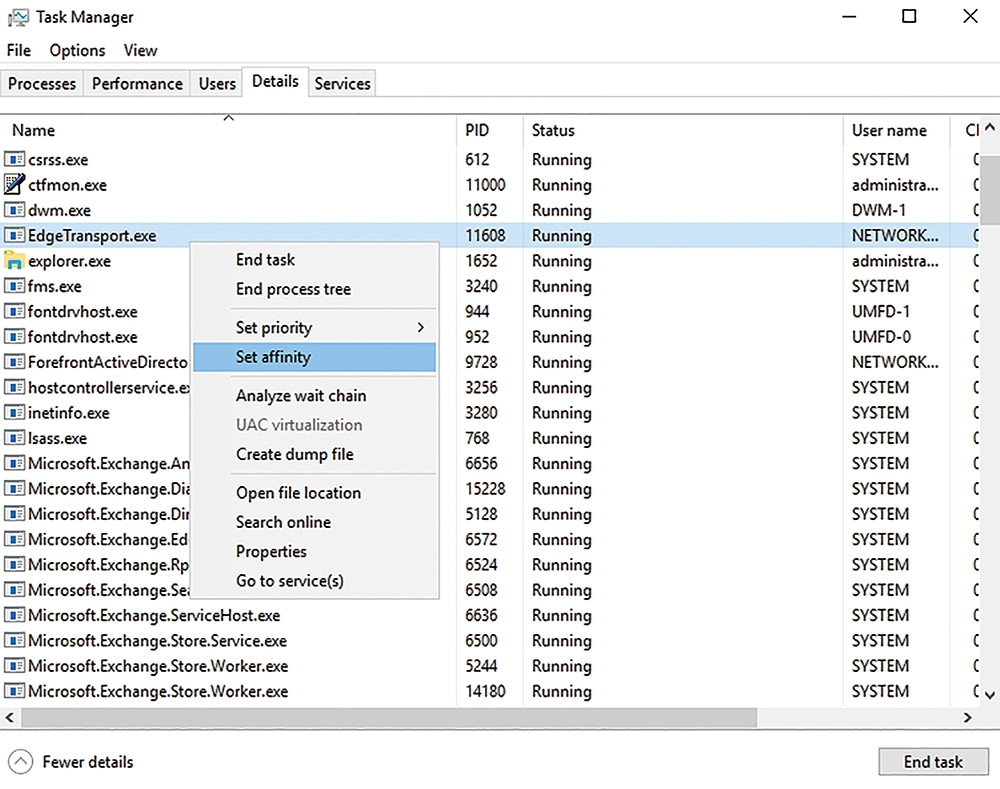Click the ctfmon.exe pen icon
The width and height of the screenshot is (1000, 789).
tap(14, 184)
